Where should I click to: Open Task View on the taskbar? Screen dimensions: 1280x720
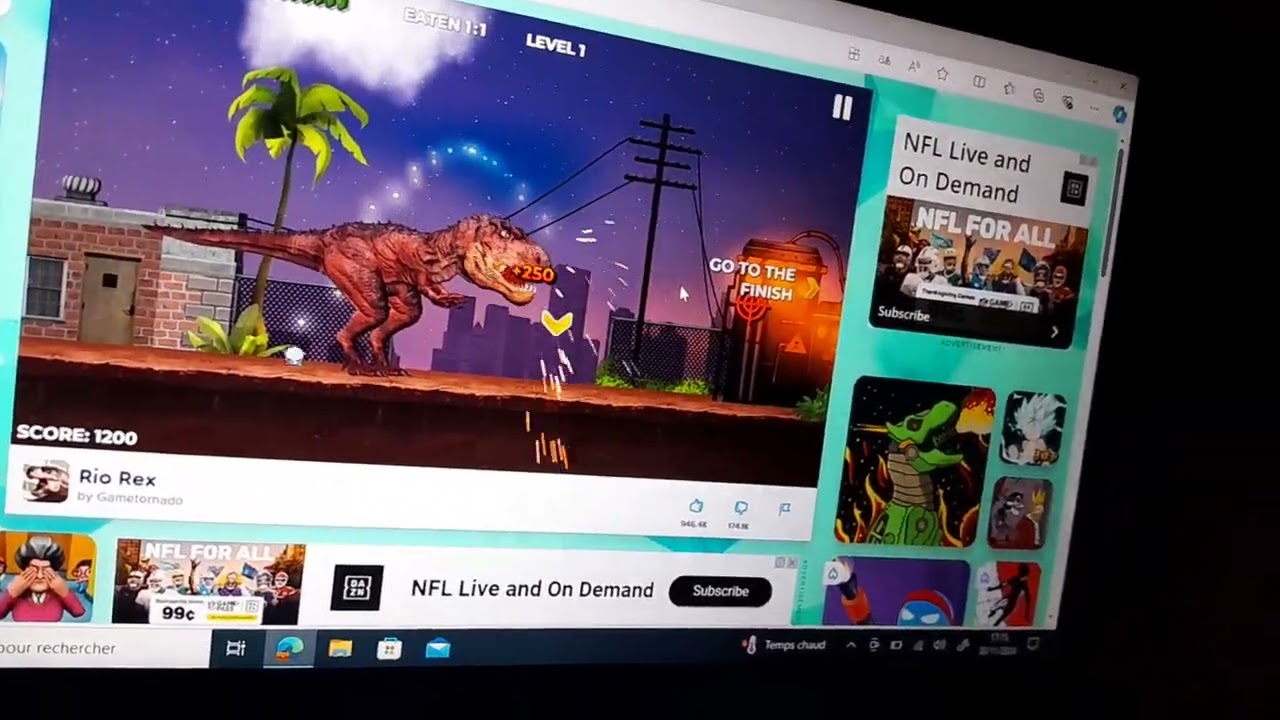tap(236, 649)
